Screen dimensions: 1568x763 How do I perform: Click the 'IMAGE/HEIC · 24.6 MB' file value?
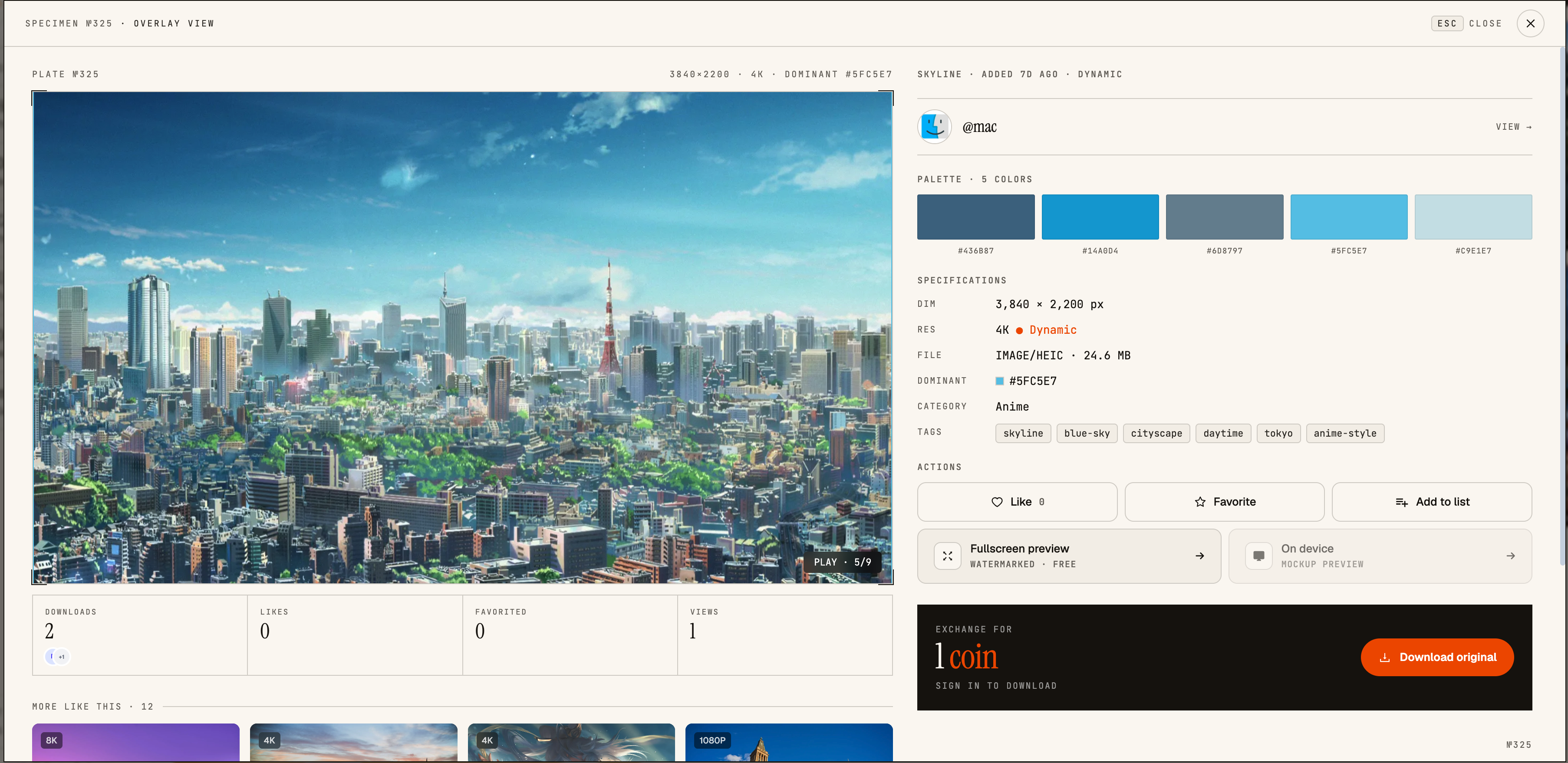[x=1063, y=355]
